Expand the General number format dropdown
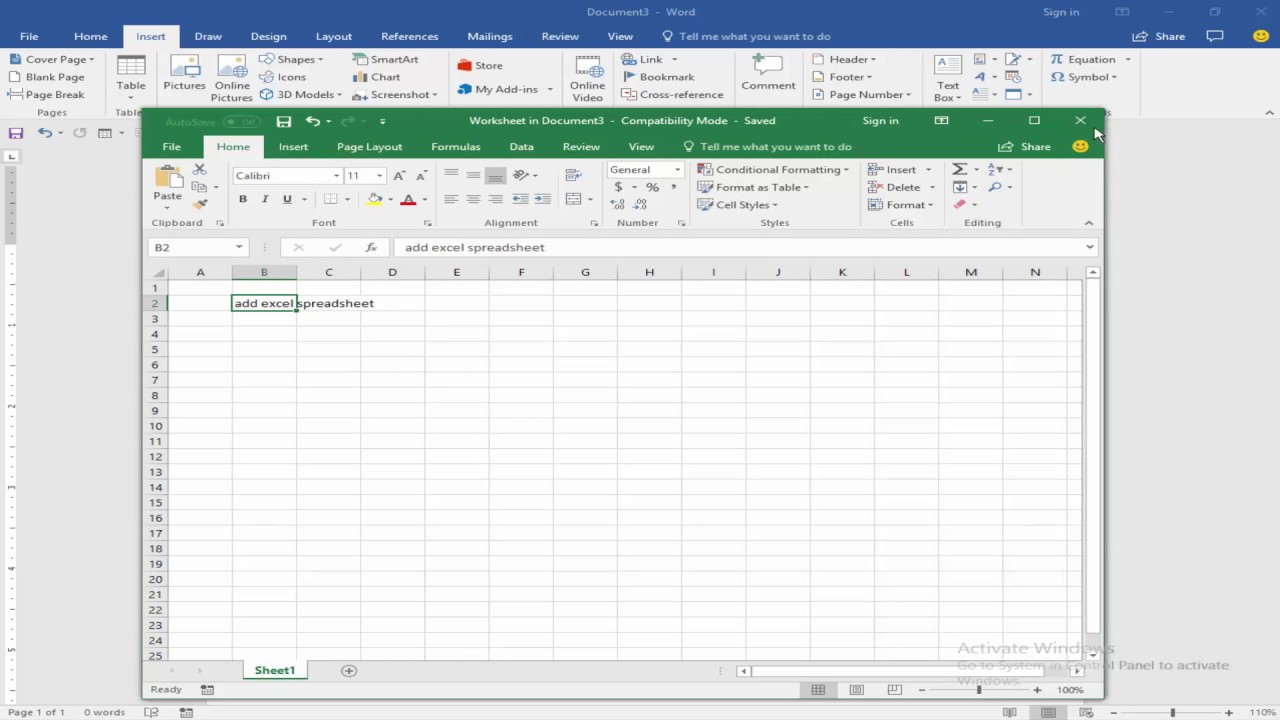The height and width of the screenshot is (720, 1280). tap(677, 170)
